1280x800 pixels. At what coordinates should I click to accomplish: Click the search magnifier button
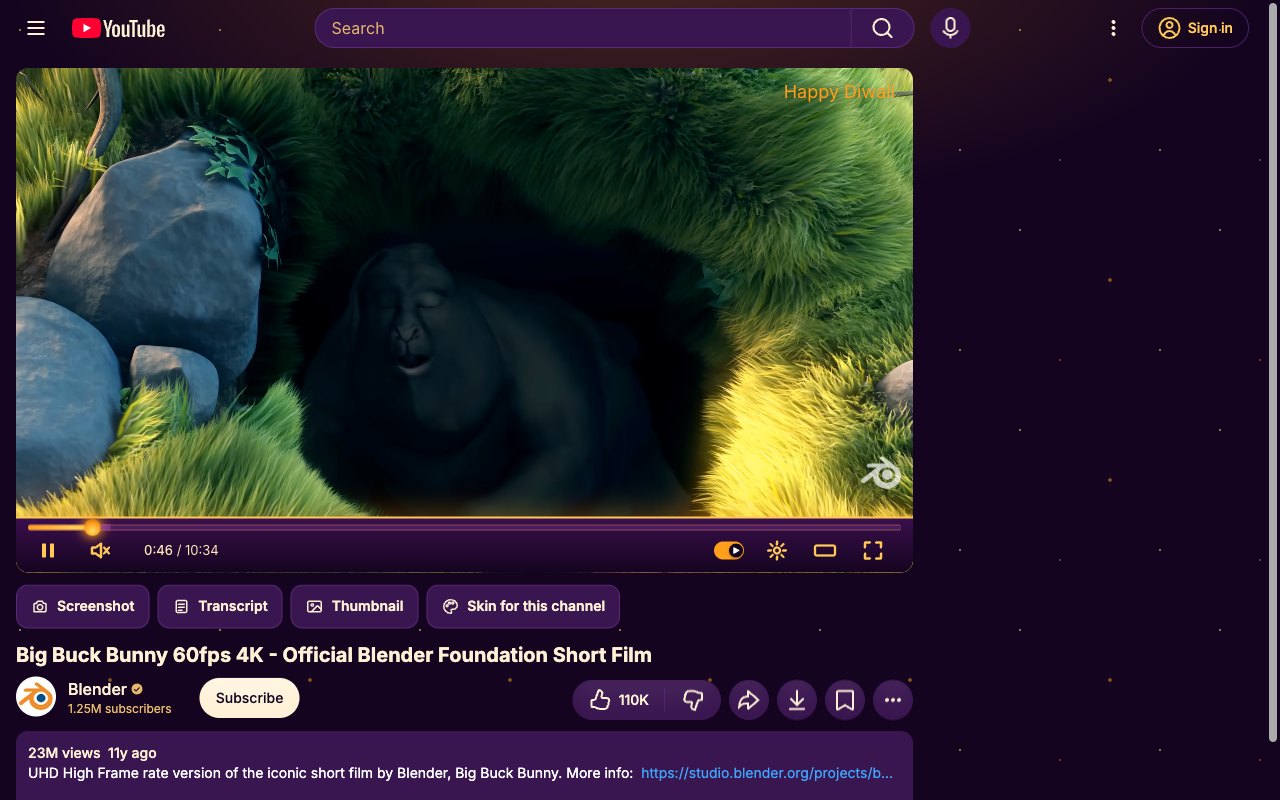(x=882, y=28)
